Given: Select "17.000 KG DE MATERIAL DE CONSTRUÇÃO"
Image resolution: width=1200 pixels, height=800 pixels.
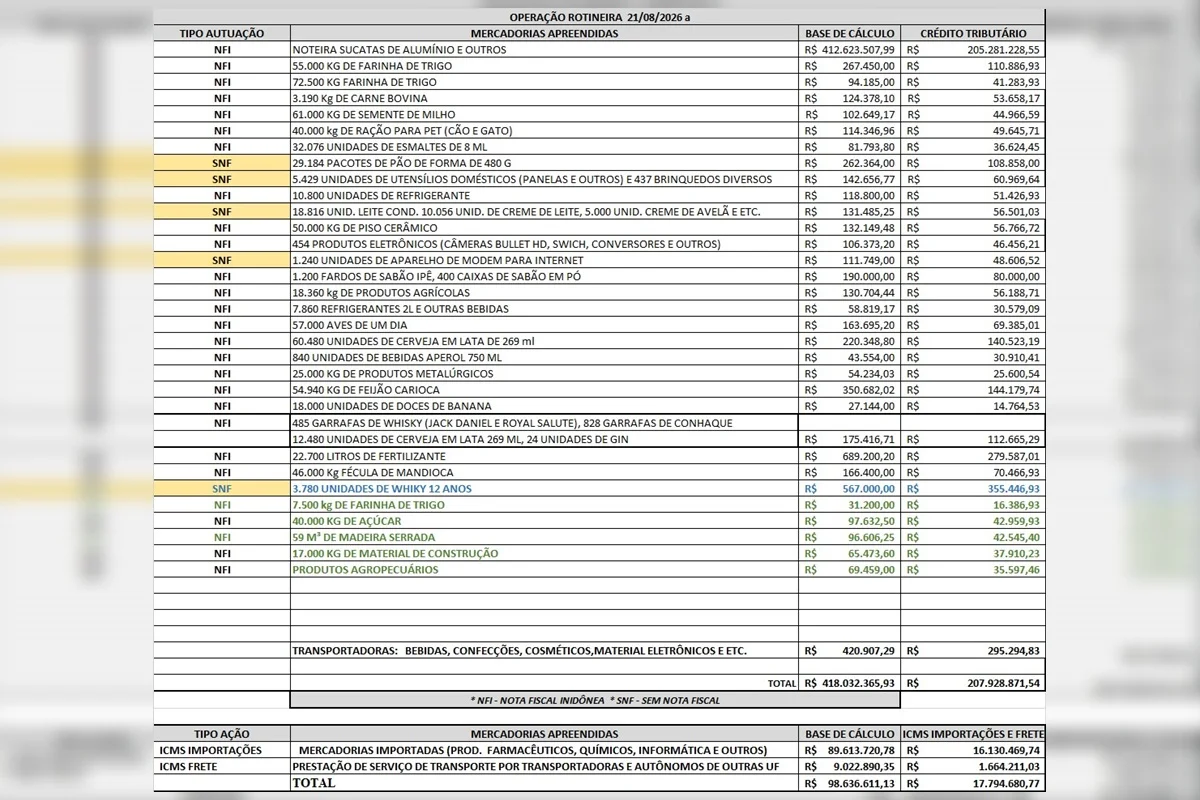Looking at the screenshot, I should click(x=545, y=553).
